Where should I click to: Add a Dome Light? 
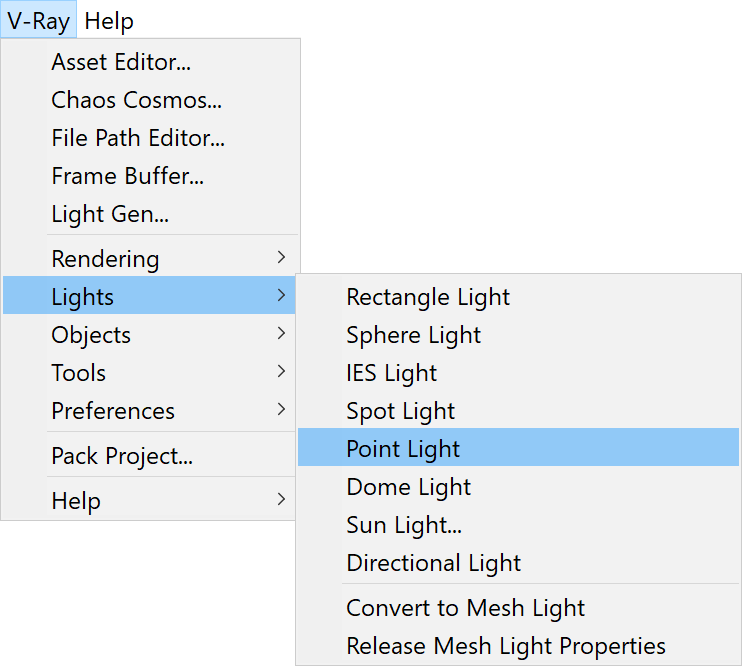(x=518, y=486)
